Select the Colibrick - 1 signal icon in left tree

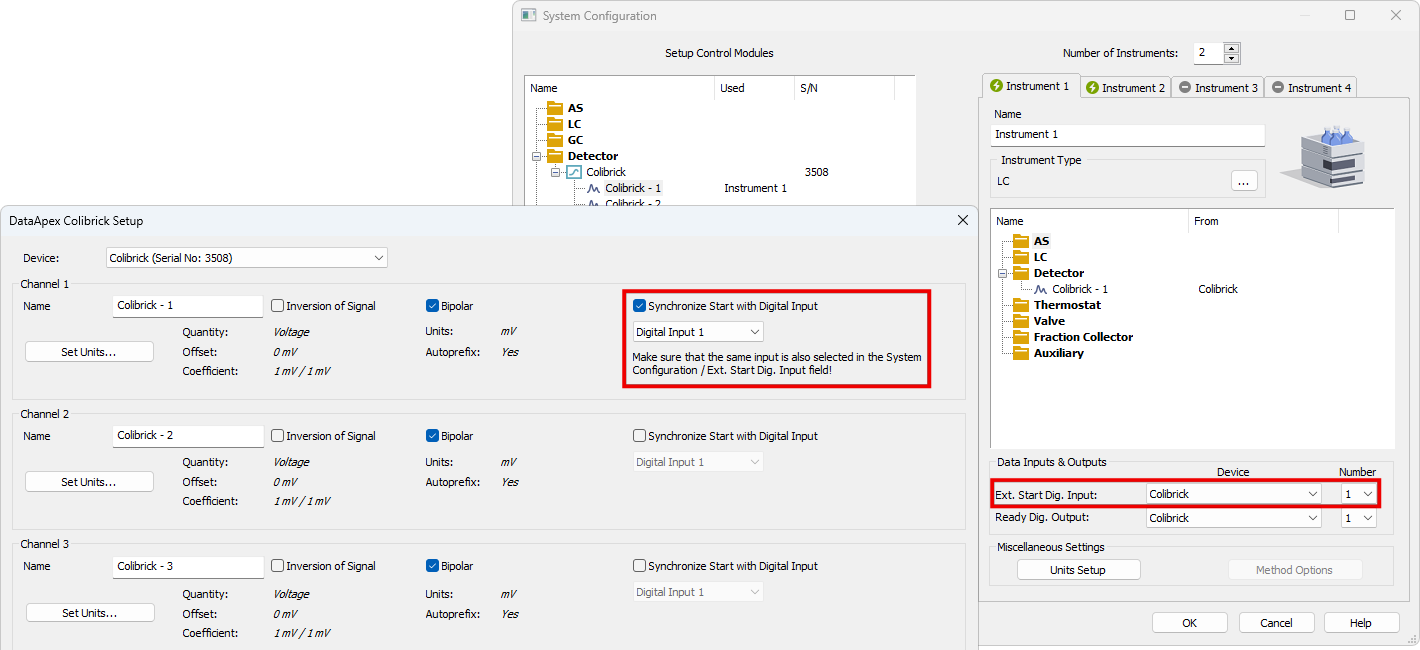click(x=593, y=188)
